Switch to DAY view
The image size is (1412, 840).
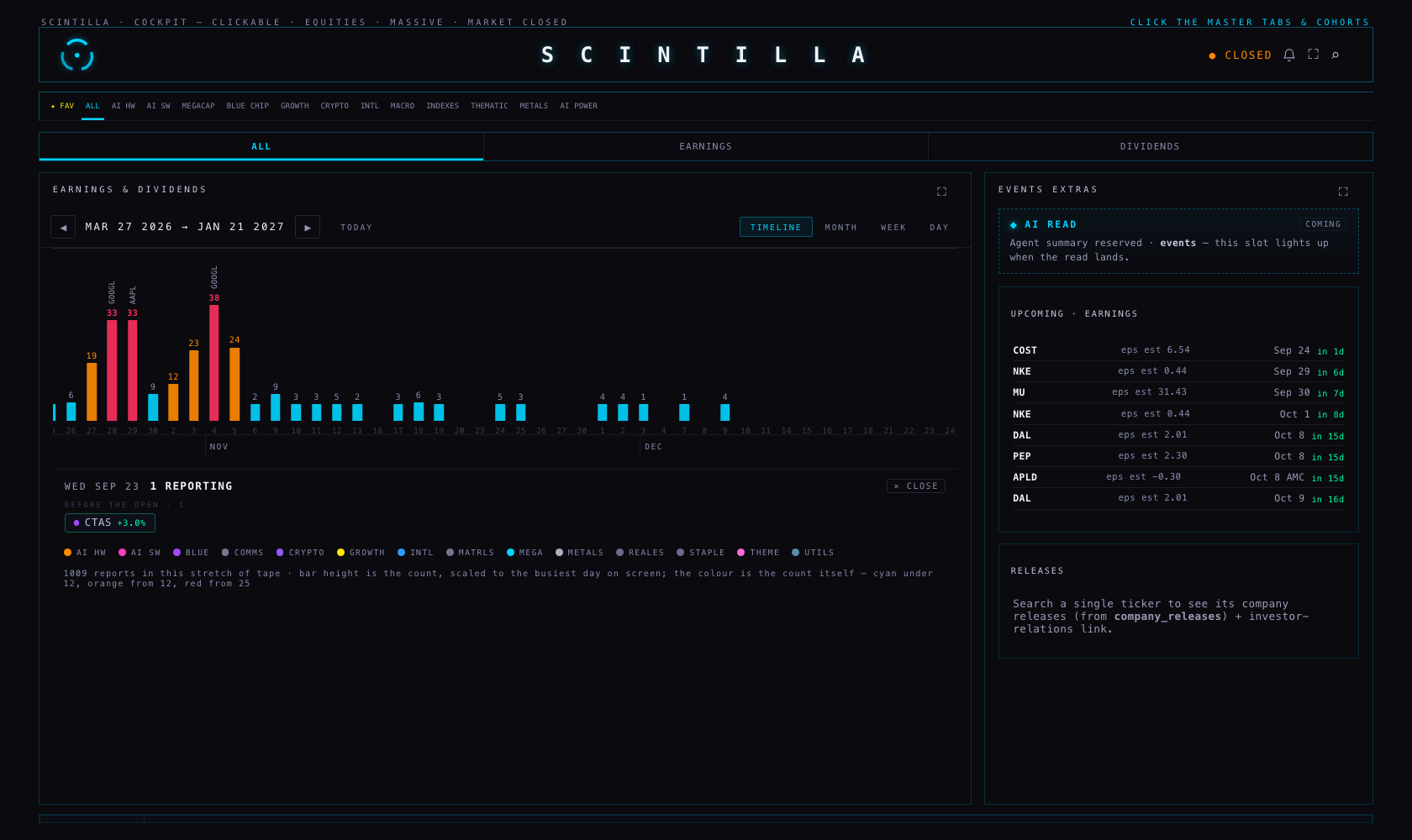[x=939, y=228]
